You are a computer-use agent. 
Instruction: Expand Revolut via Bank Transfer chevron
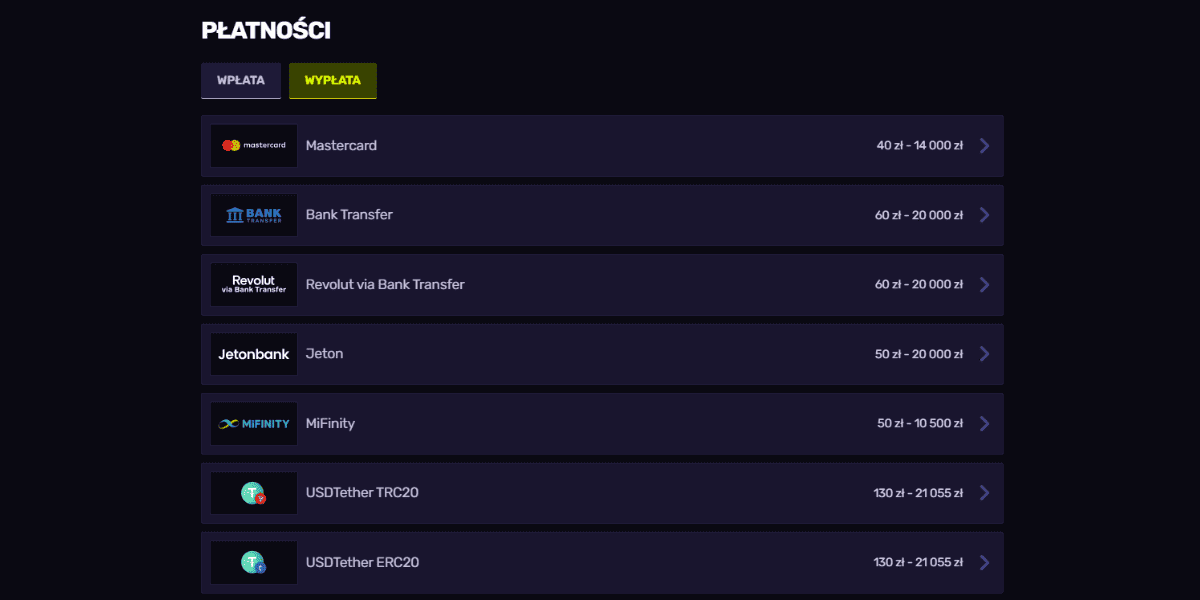click(985, 285)
